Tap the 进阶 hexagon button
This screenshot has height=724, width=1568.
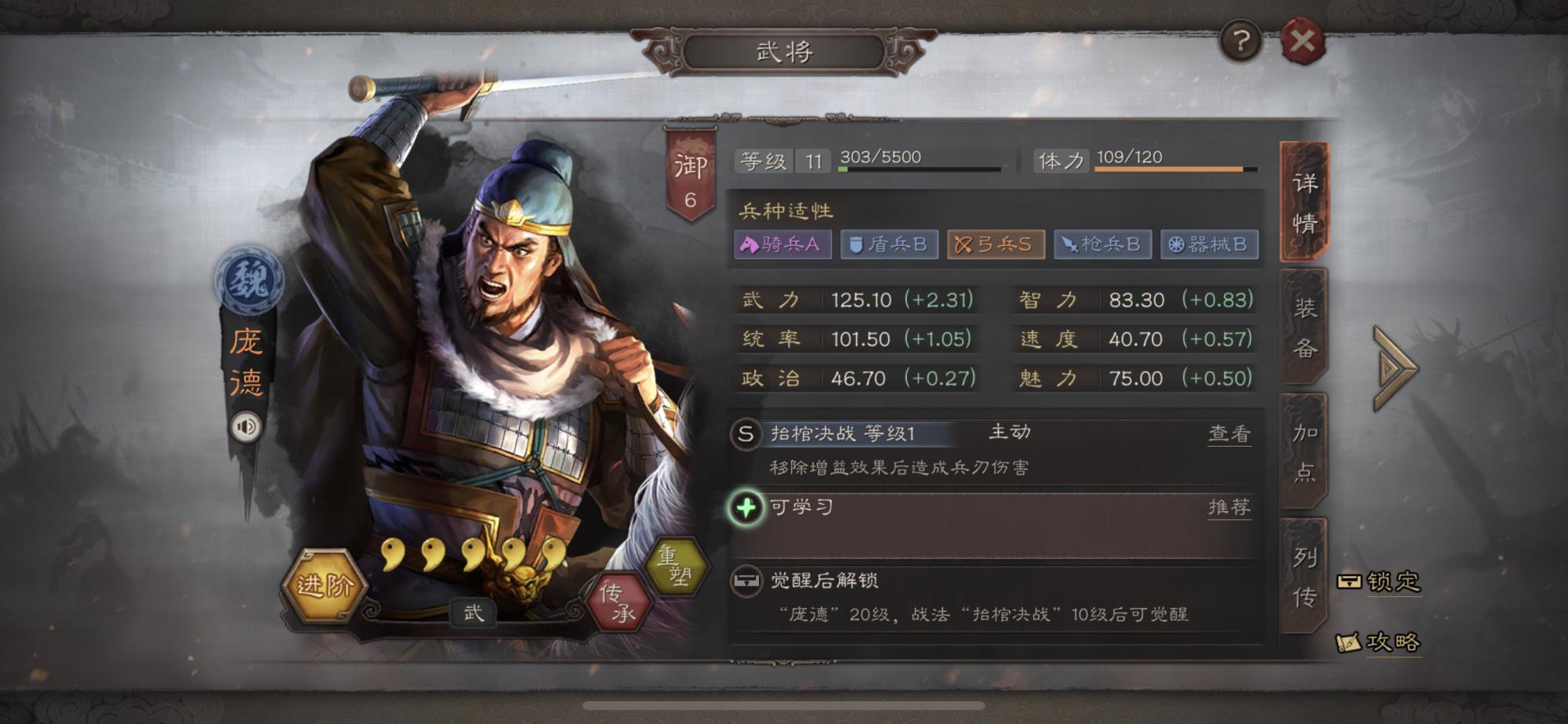tap(324, 585)
